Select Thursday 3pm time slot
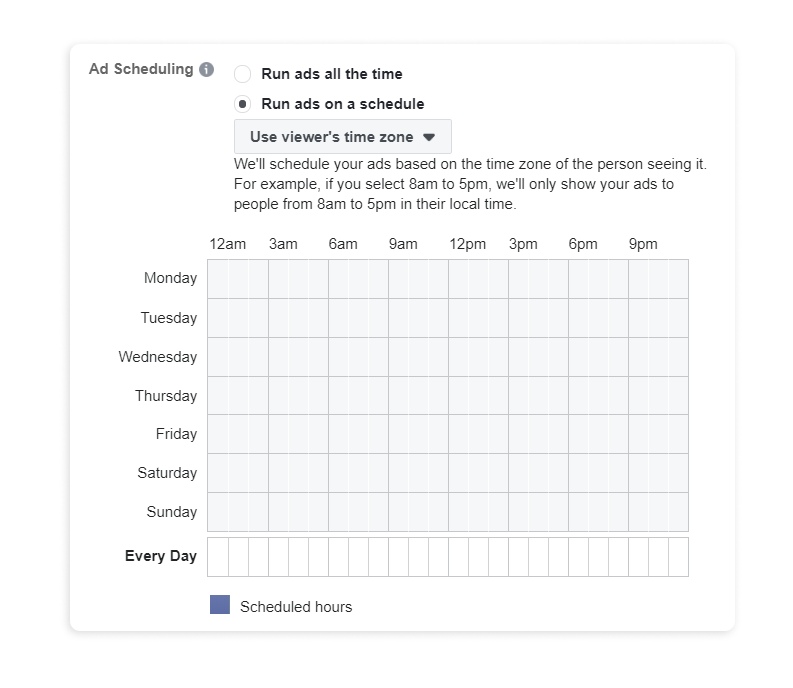 pyautogui.click(x=518, y=396)
